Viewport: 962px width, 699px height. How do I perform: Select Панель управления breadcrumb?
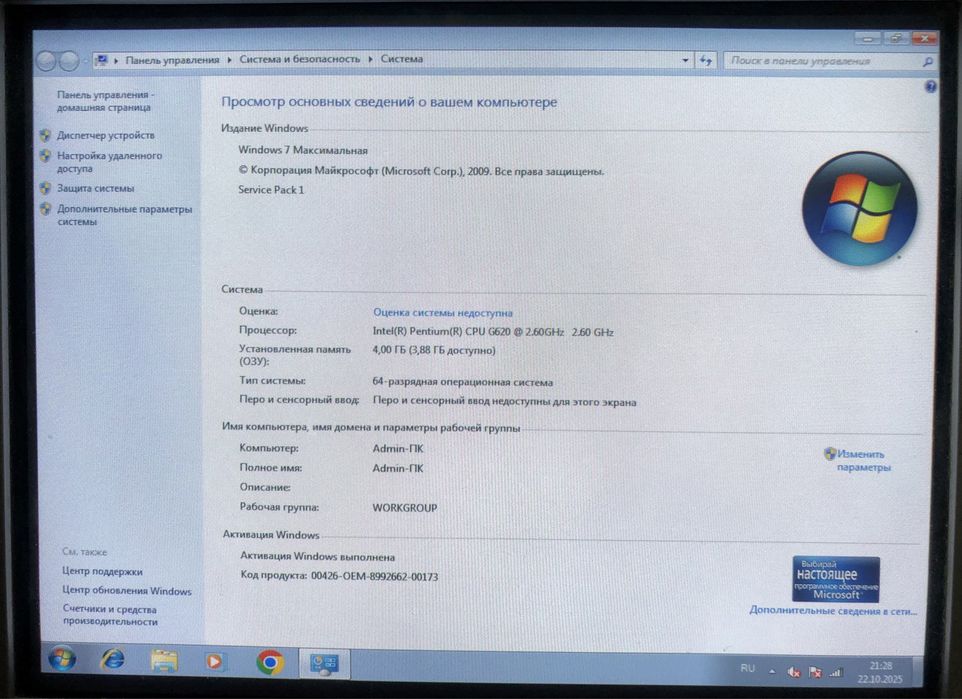coord(172,60)
